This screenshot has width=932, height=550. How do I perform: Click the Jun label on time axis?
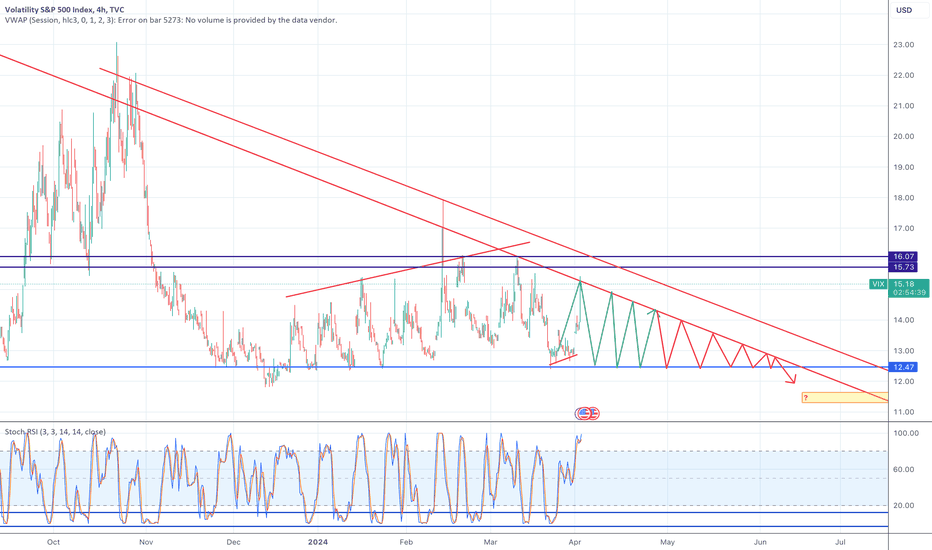tap(760, 542)
